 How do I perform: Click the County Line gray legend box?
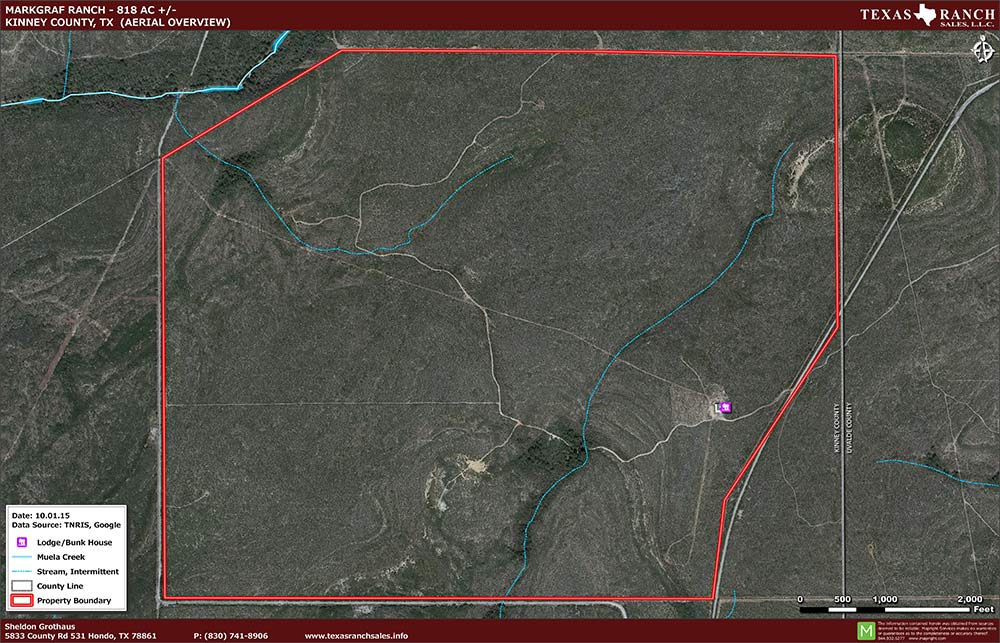(x=22, y=586)
